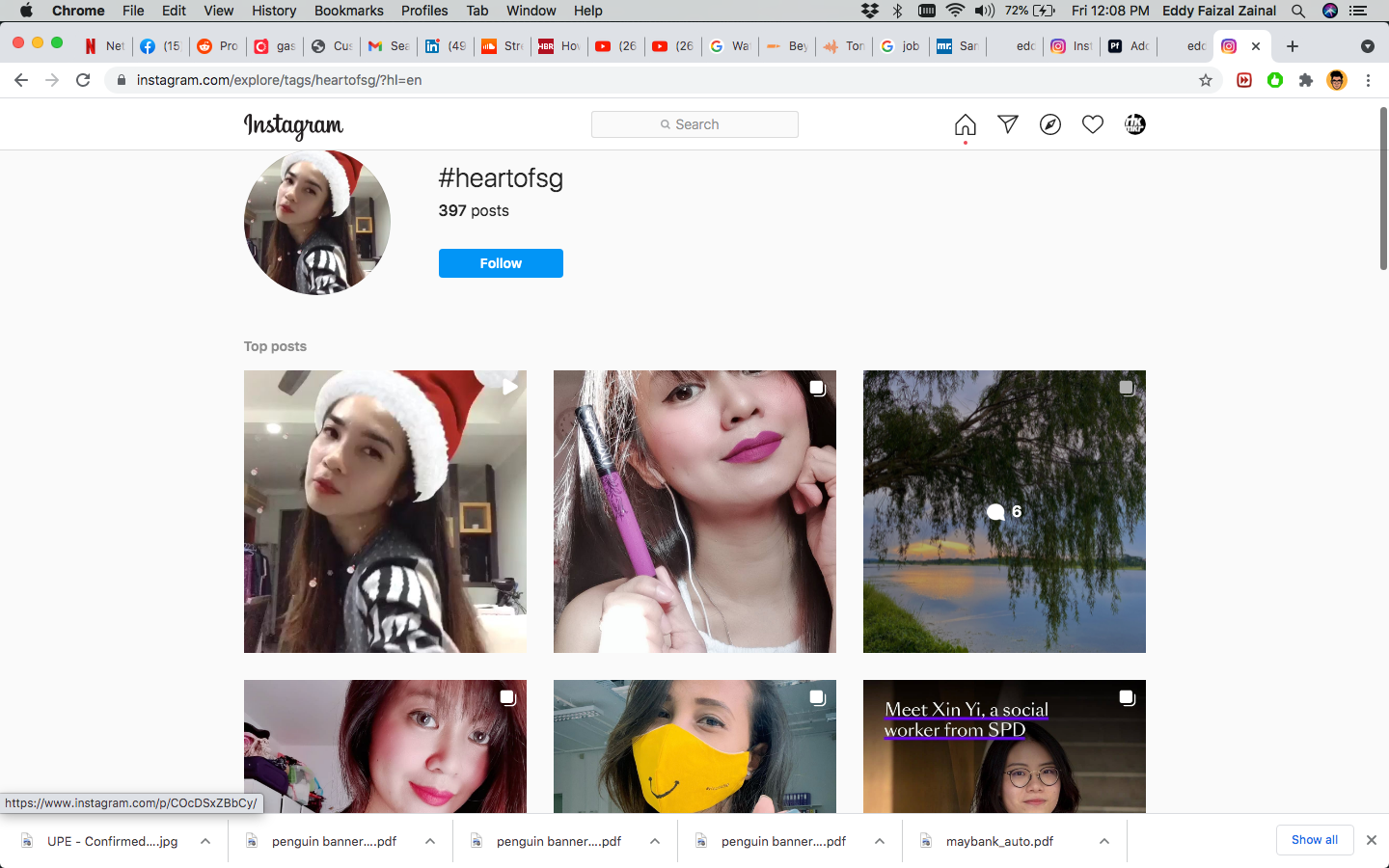Open a new tab with plus button
Screen dimensions: 1389x868
pos(1293,46)
